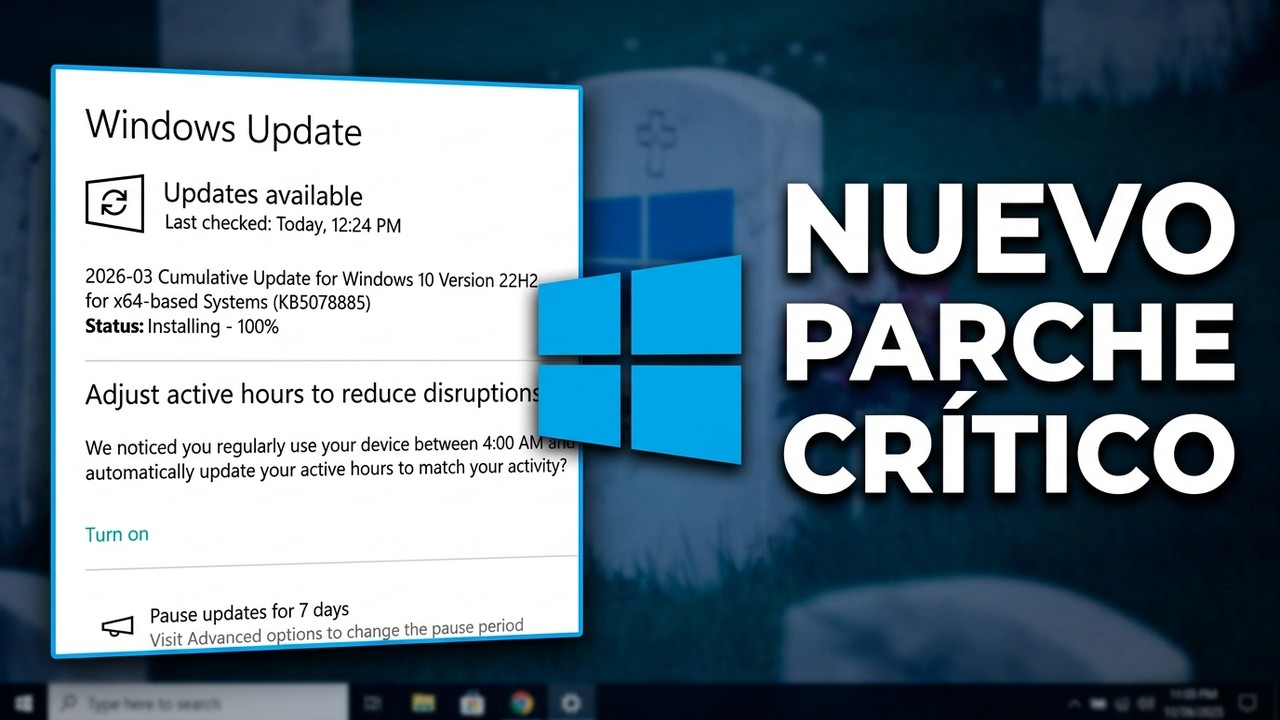Click the pause updates megaphone icon
Screen dimensions: 1280x720
tap(117, 627)
